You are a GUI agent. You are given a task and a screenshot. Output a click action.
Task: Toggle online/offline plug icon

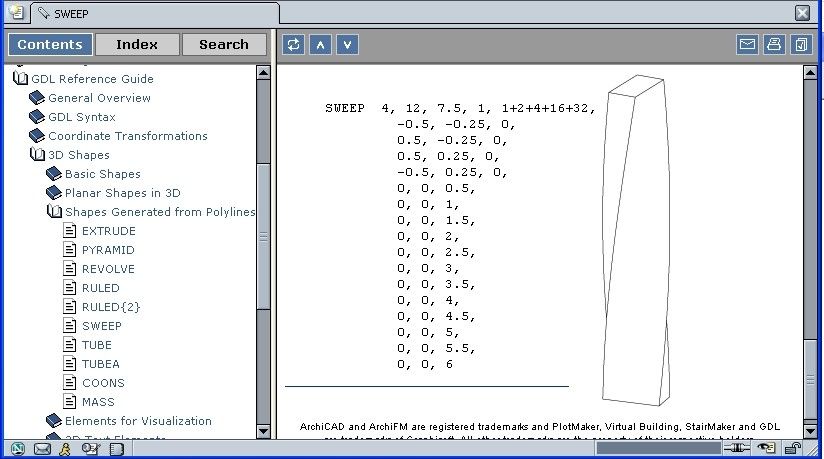click(737, 448)
